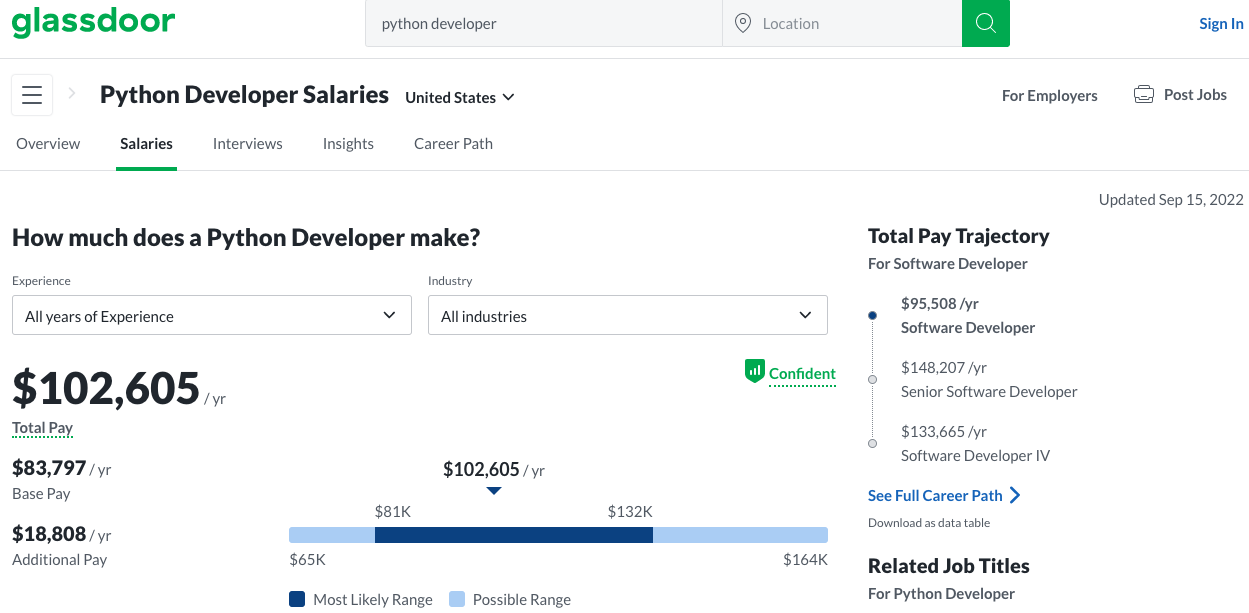This screenshot has width=1249, height=613.
Task: Click the $81K range label
Action: 393,511
